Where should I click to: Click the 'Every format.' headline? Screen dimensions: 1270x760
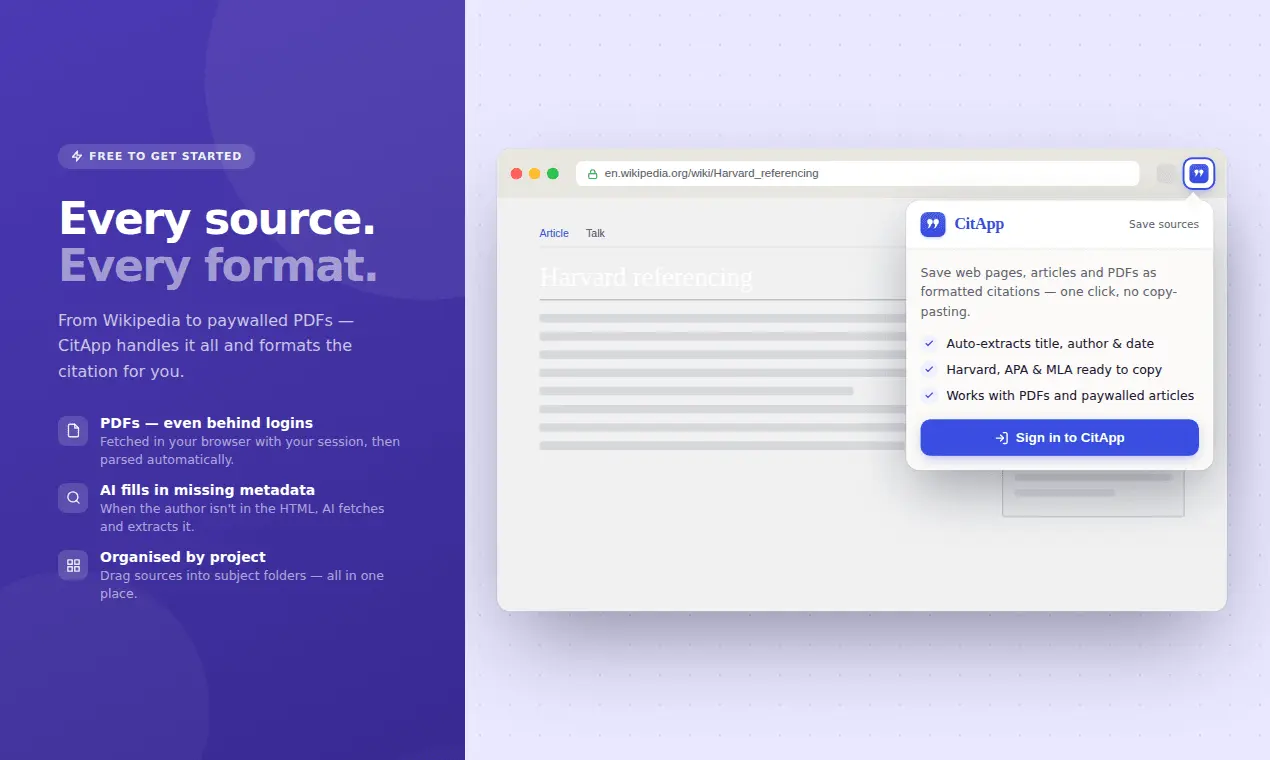(x=218, y=266)
